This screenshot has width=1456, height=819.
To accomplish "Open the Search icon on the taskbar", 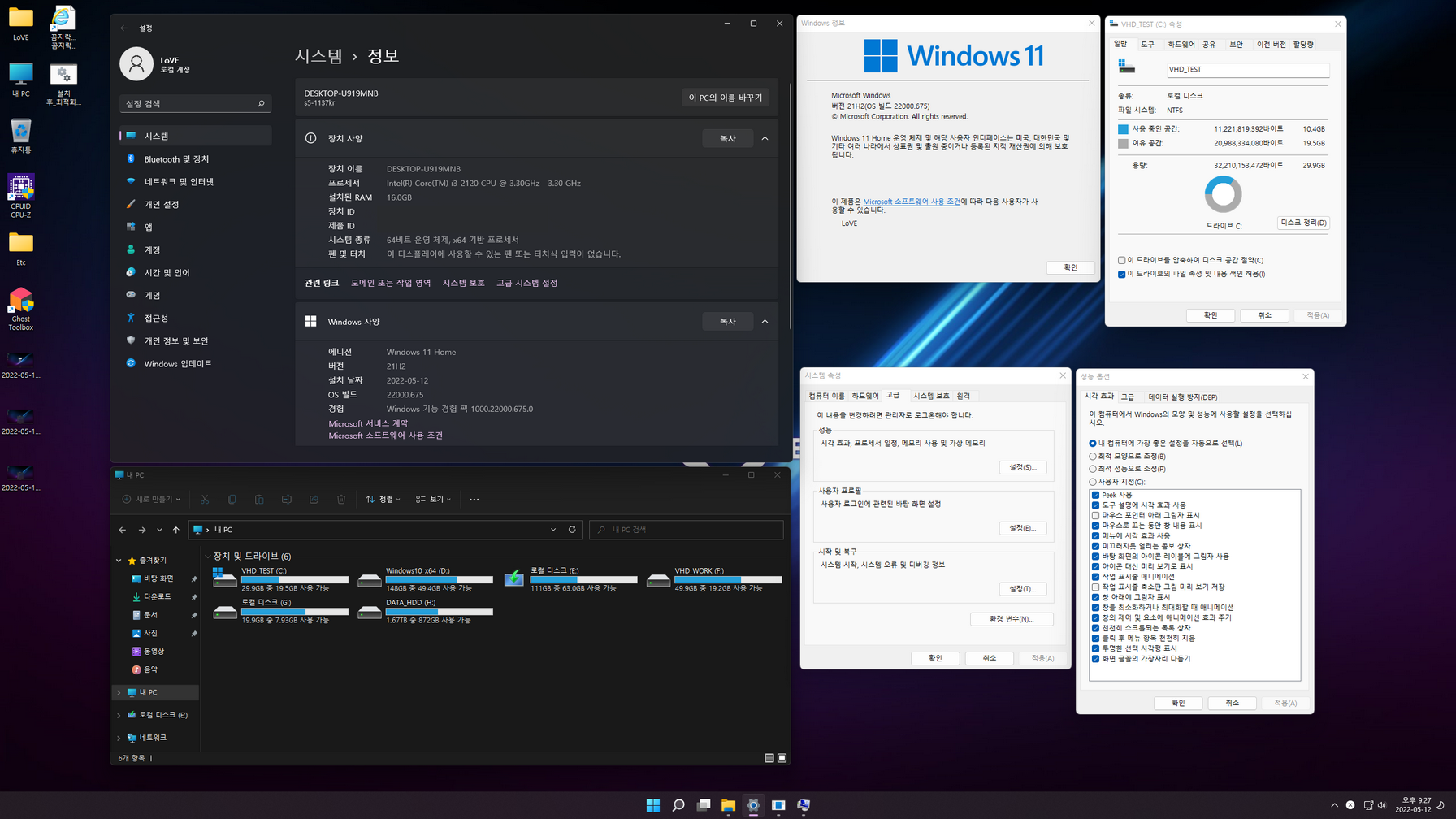I will click(x=678, y=805).
